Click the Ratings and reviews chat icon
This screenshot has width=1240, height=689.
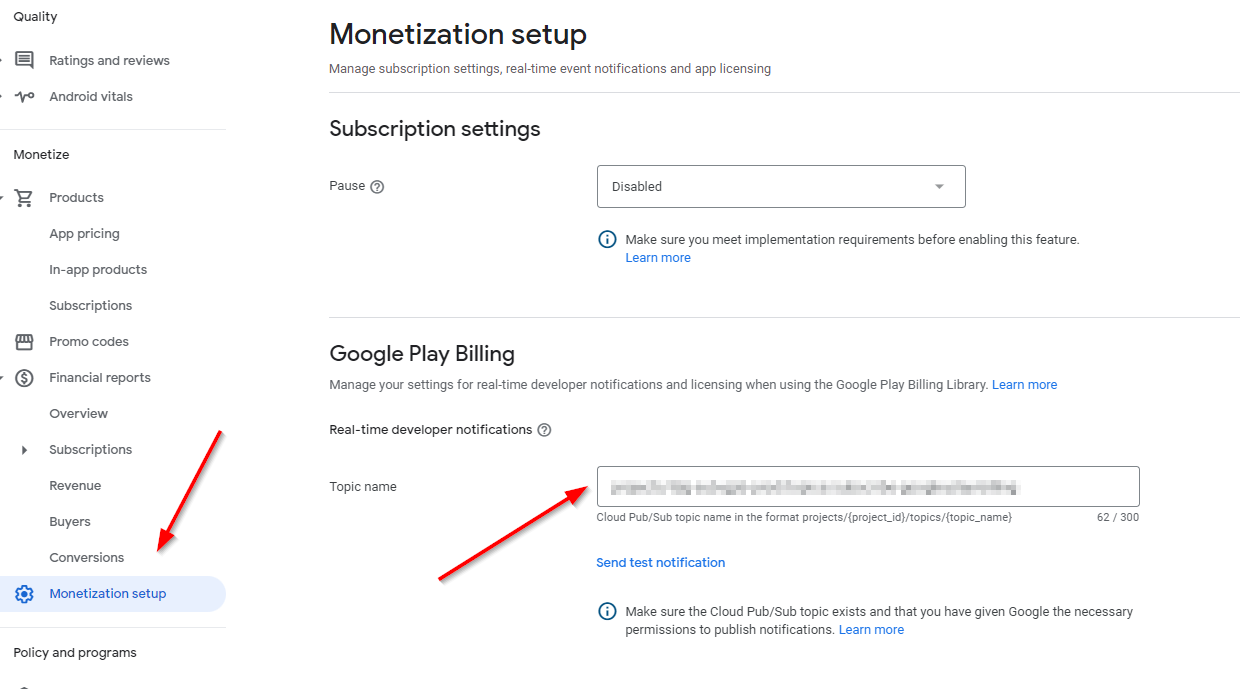tap(24, 60)
